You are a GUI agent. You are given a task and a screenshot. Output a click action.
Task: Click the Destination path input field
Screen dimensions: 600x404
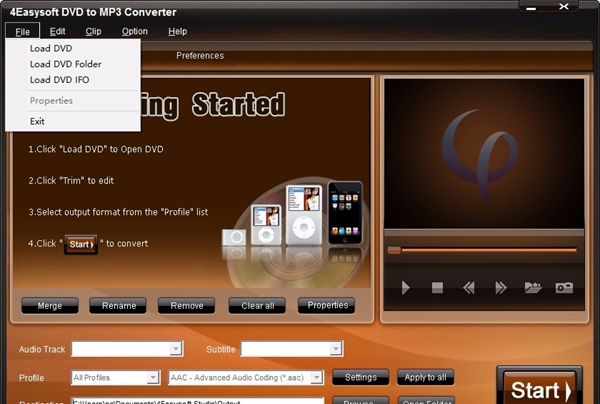point(197,401)
